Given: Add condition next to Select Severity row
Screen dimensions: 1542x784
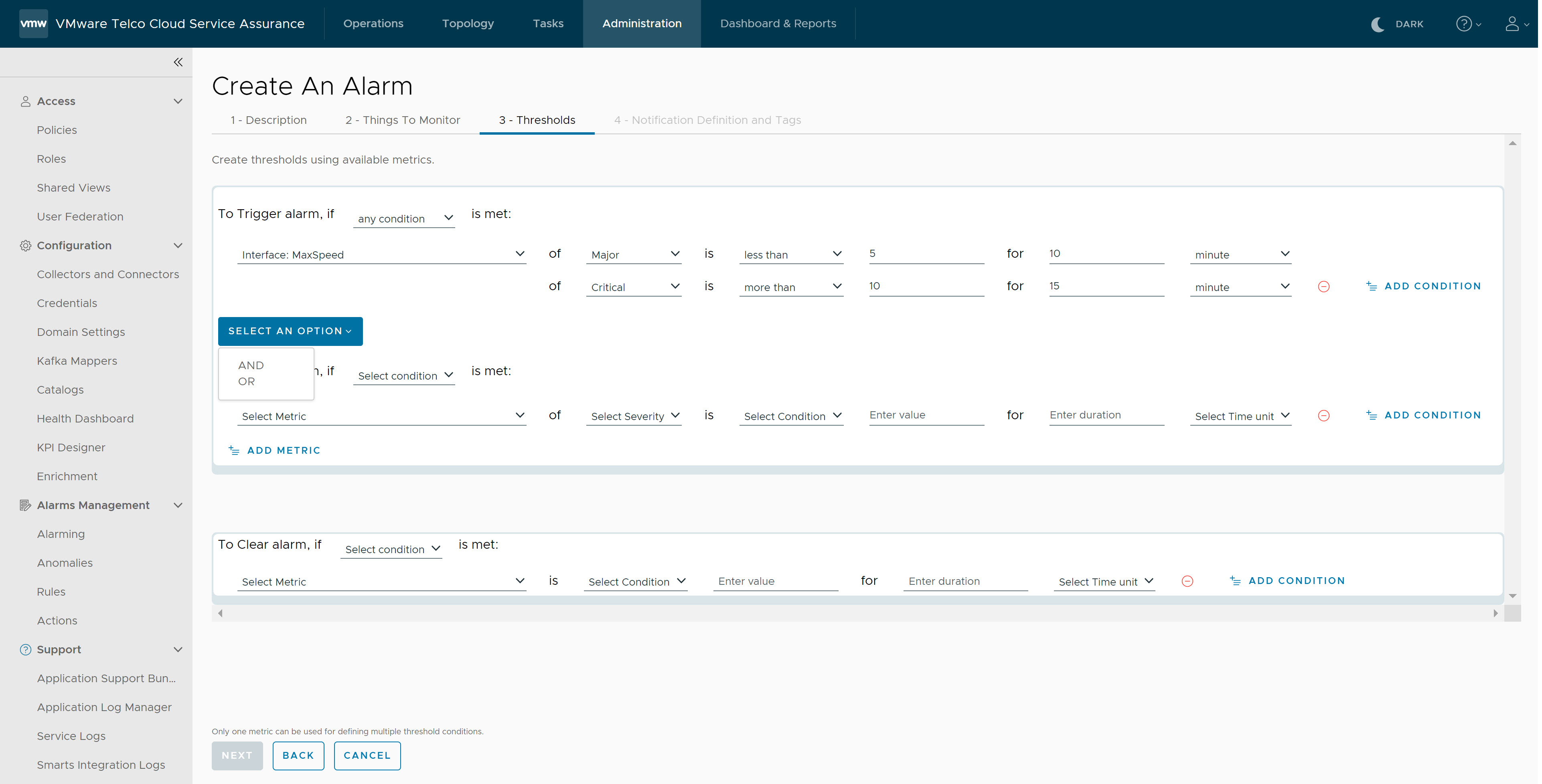Looking at the screenshot, I should click(x=1423, y=415).
